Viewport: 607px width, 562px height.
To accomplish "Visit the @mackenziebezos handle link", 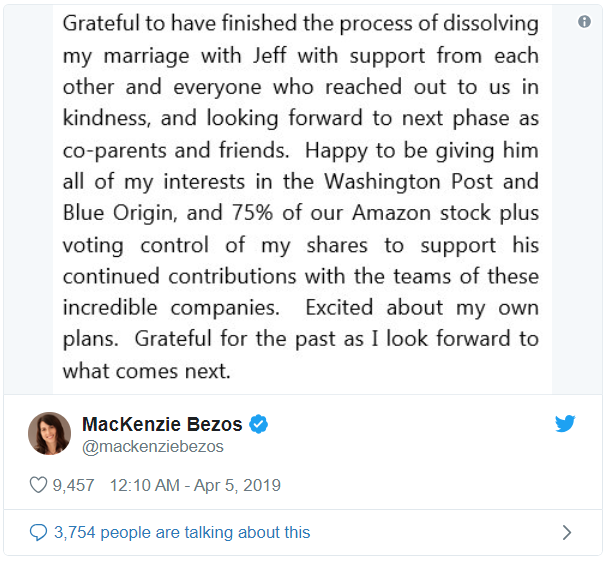I will (x=153, y=447).
